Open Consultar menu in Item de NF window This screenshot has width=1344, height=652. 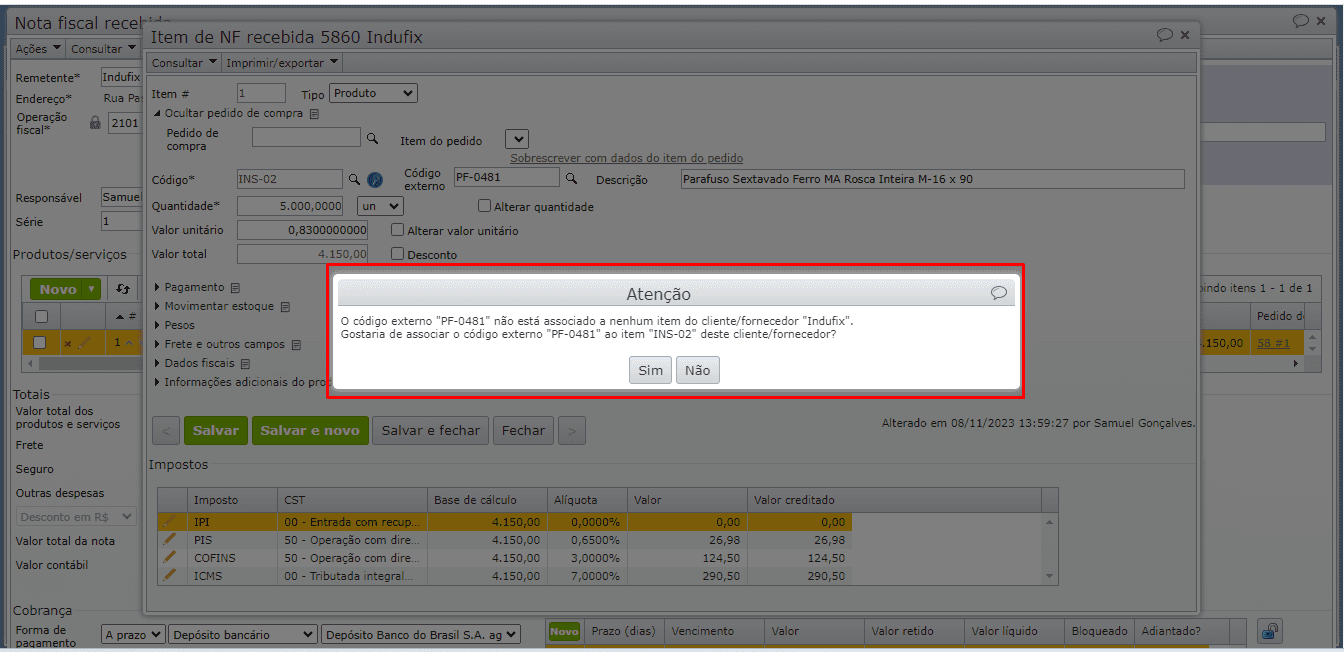(184, 63)
